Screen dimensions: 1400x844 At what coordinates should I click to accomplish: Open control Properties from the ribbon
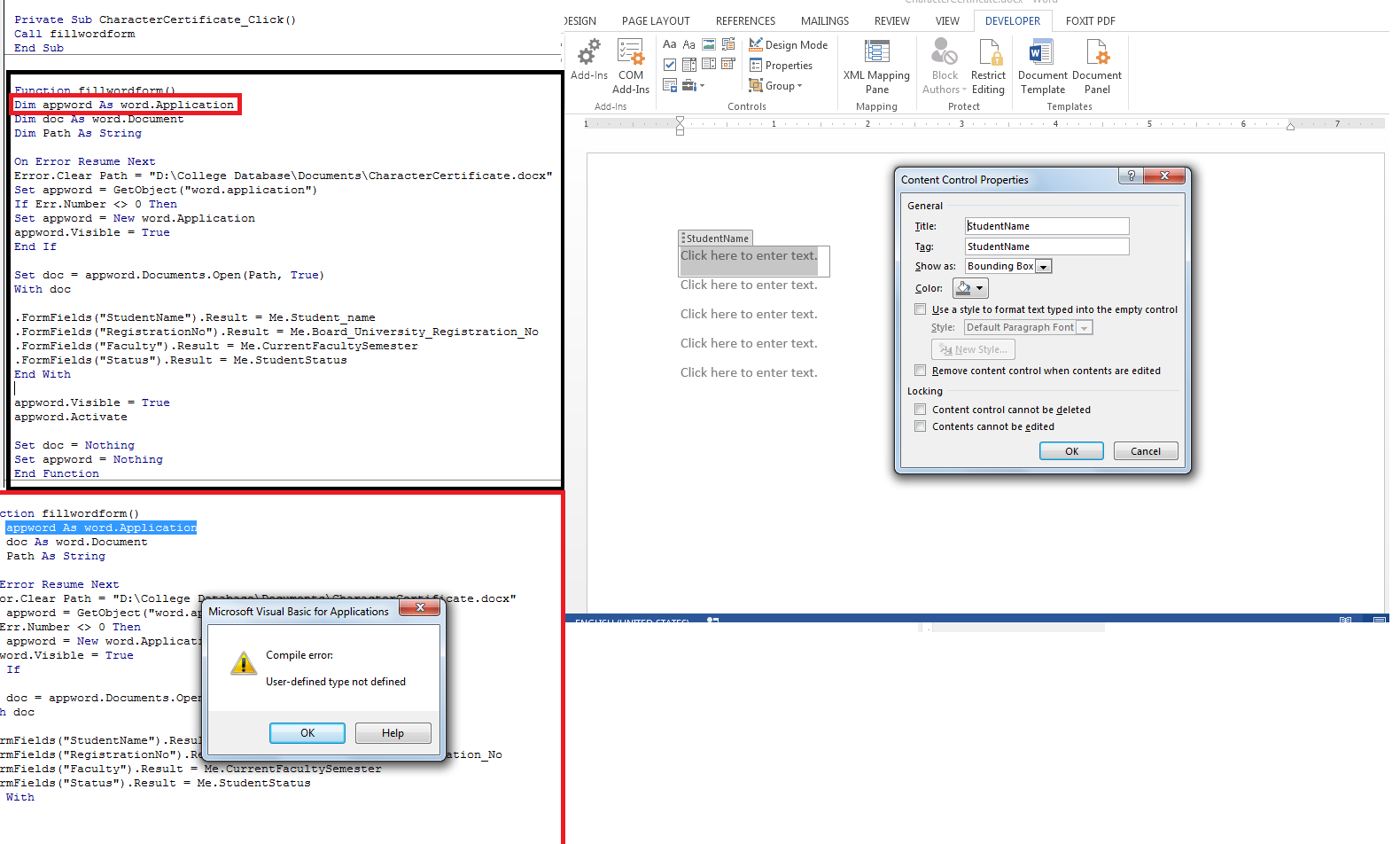tap(781, 65)
